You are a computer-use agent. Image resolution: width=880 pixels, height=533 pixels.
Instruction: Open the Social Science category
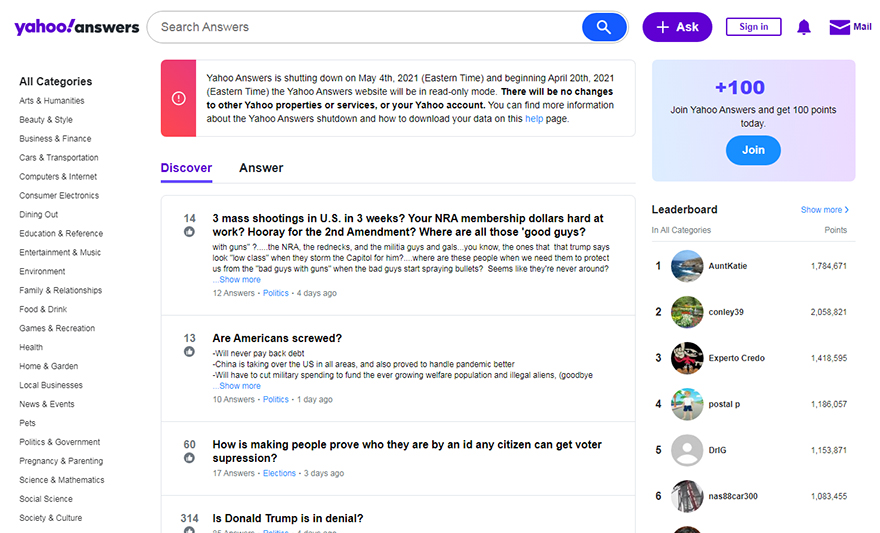(x=46, y=499)
